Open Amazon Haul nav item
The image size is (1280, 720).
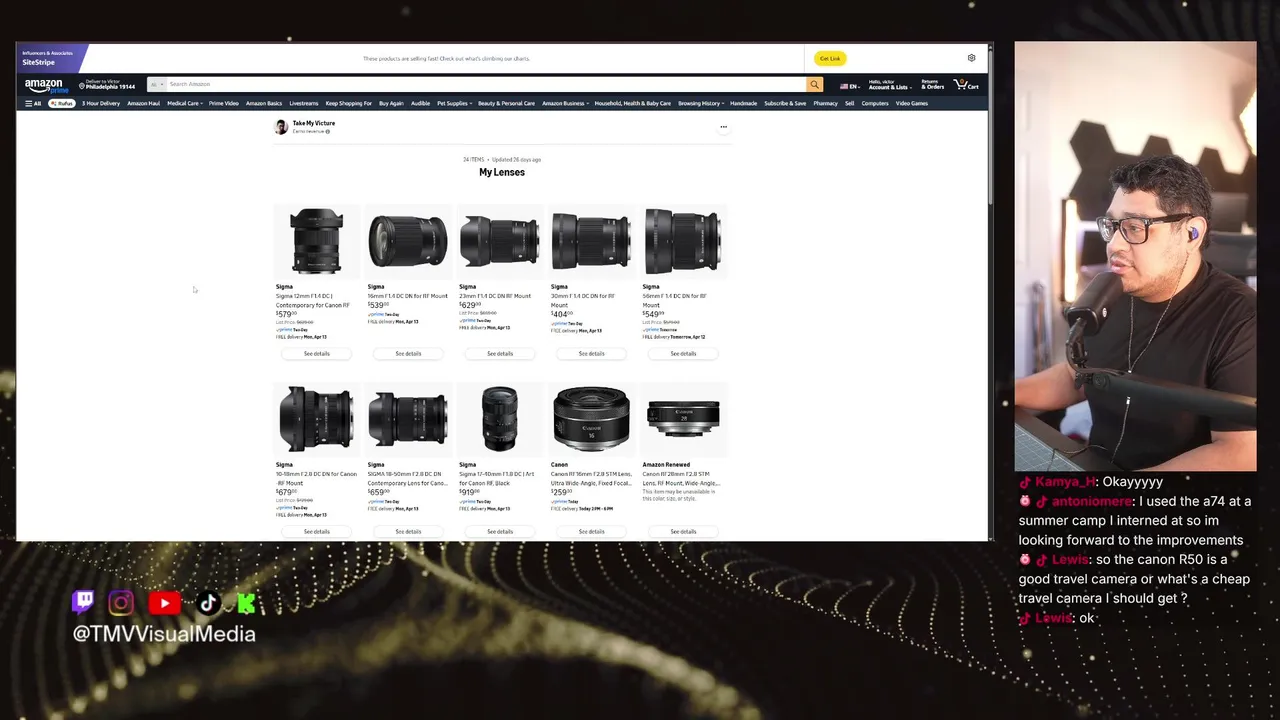pos(143,103)
